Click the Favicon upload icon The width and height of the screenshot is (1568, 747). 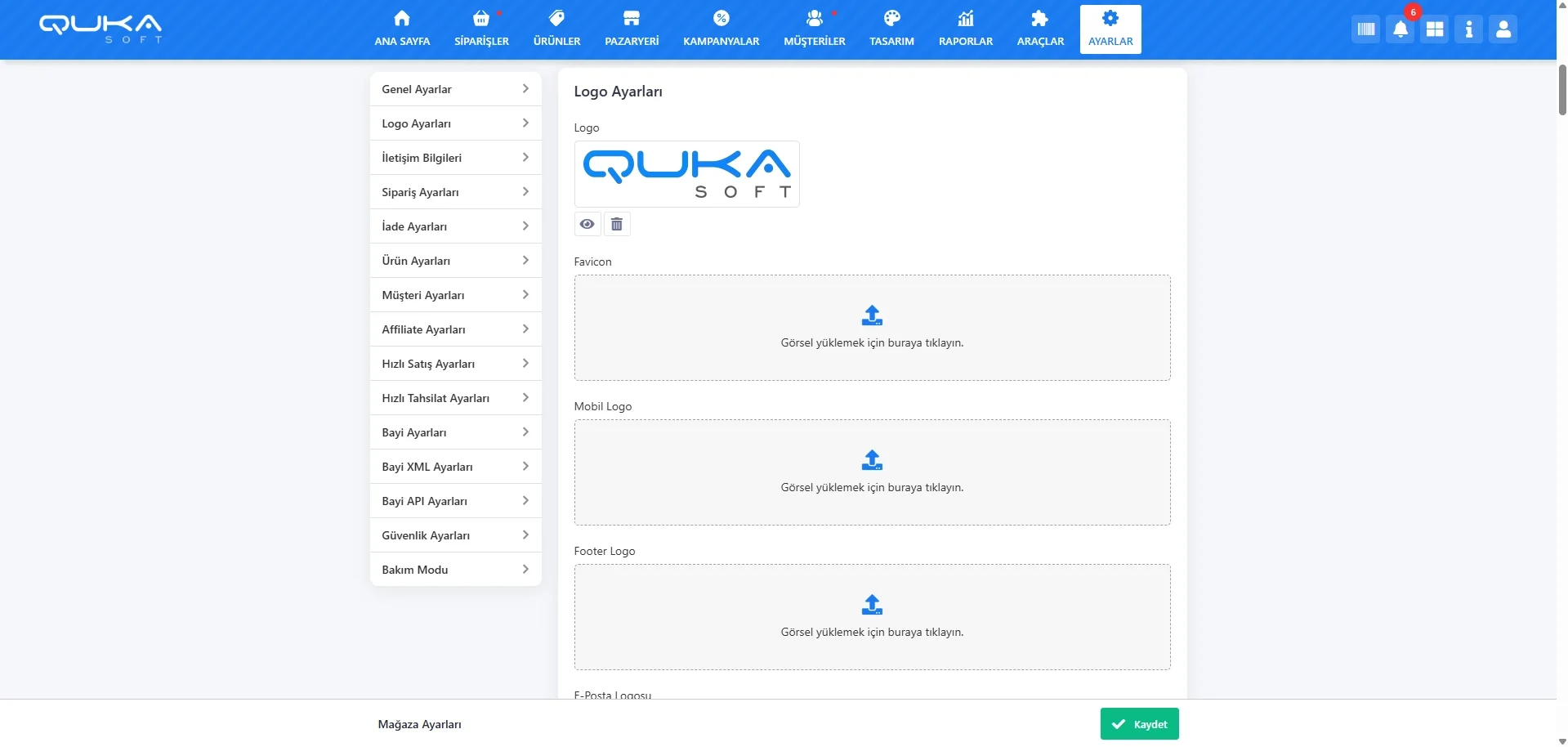click(872, 315)
